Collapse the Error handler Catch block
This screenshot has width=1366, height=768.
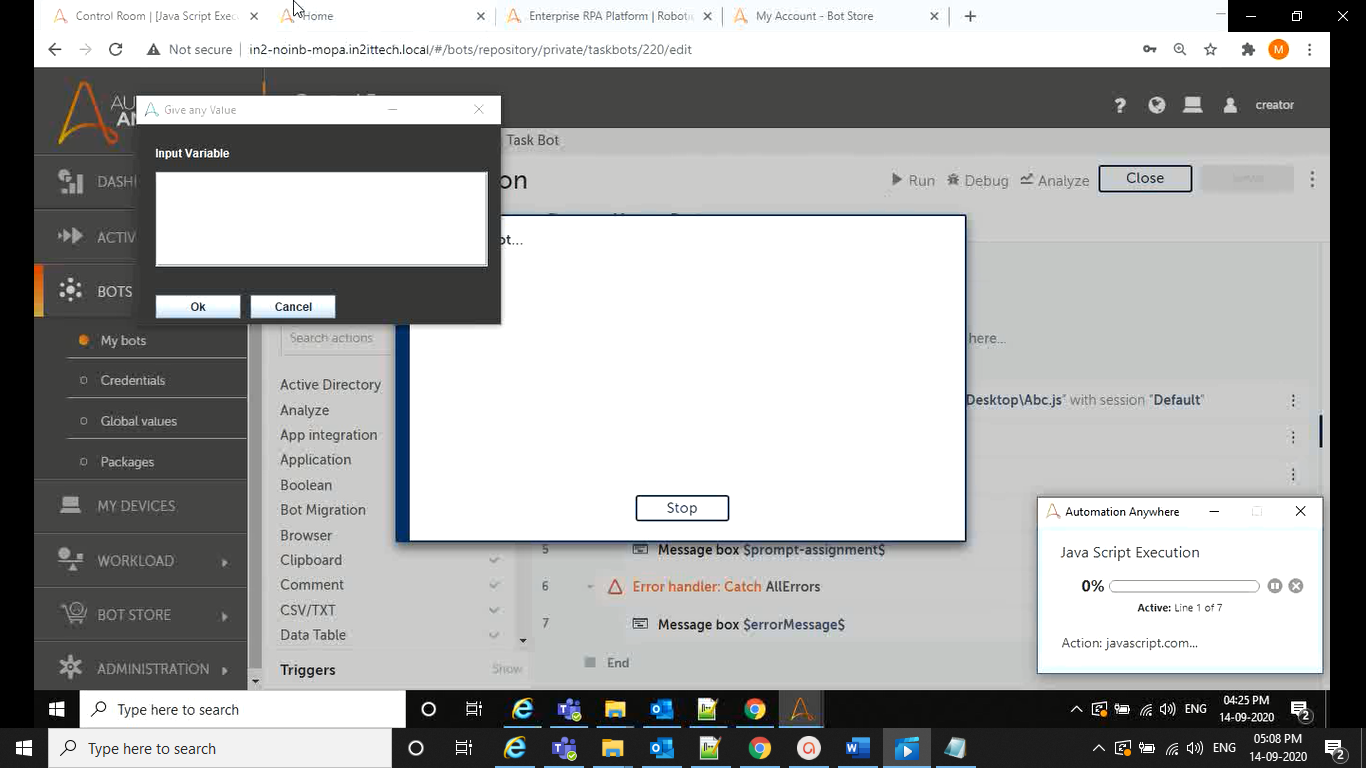click(590, 587)
